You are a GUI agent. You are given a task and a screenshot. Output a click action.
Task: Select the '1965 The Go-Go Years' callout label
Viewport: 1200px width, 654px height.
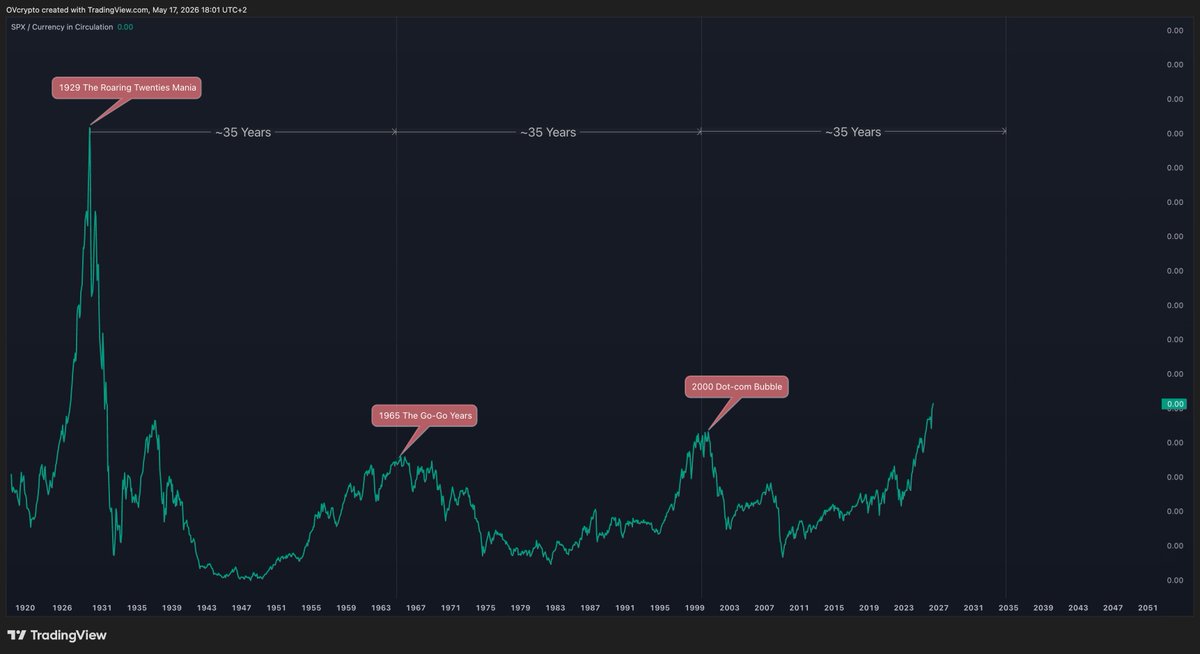pos(424,415)
